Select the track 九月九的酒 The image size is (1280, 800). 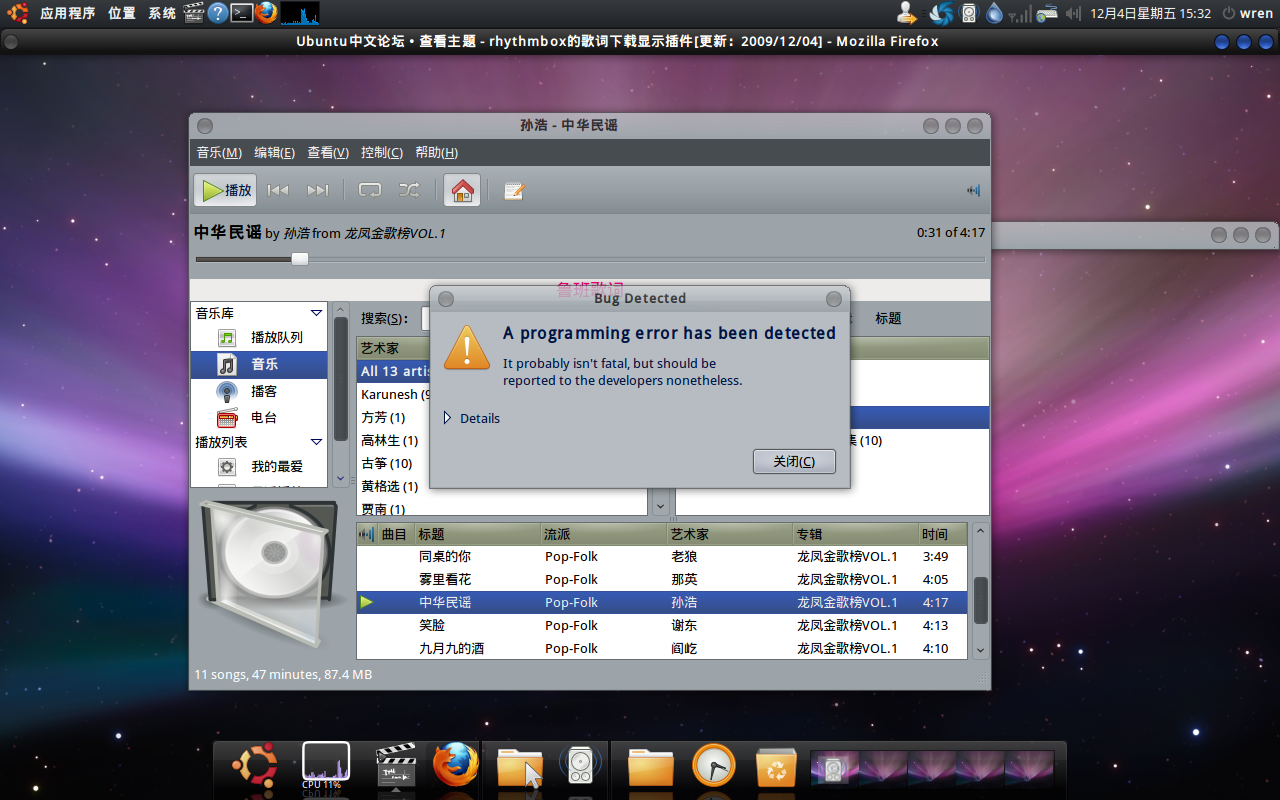point(662,649)
